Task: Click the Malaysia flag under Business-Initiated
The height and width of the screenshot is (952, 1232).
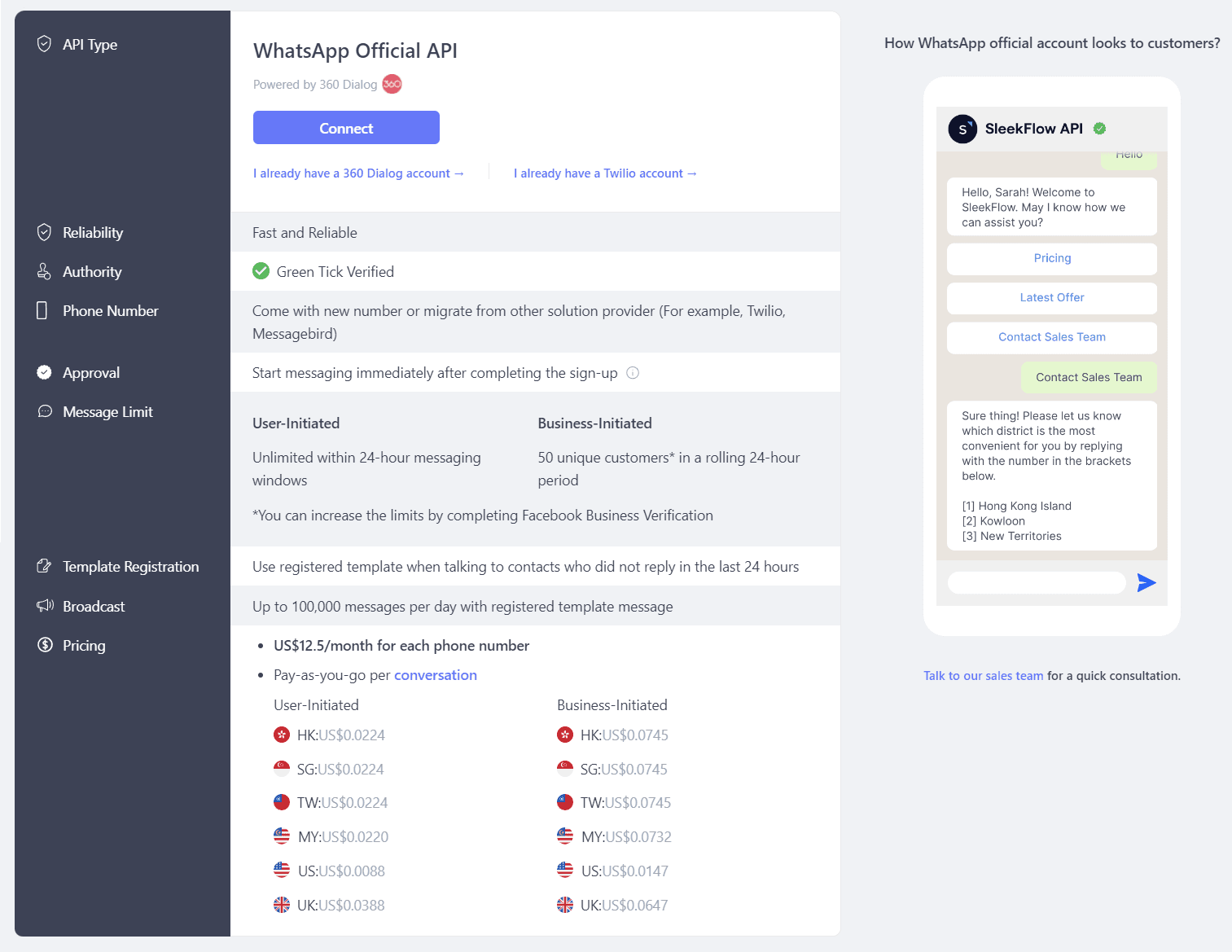Action: 565,836
